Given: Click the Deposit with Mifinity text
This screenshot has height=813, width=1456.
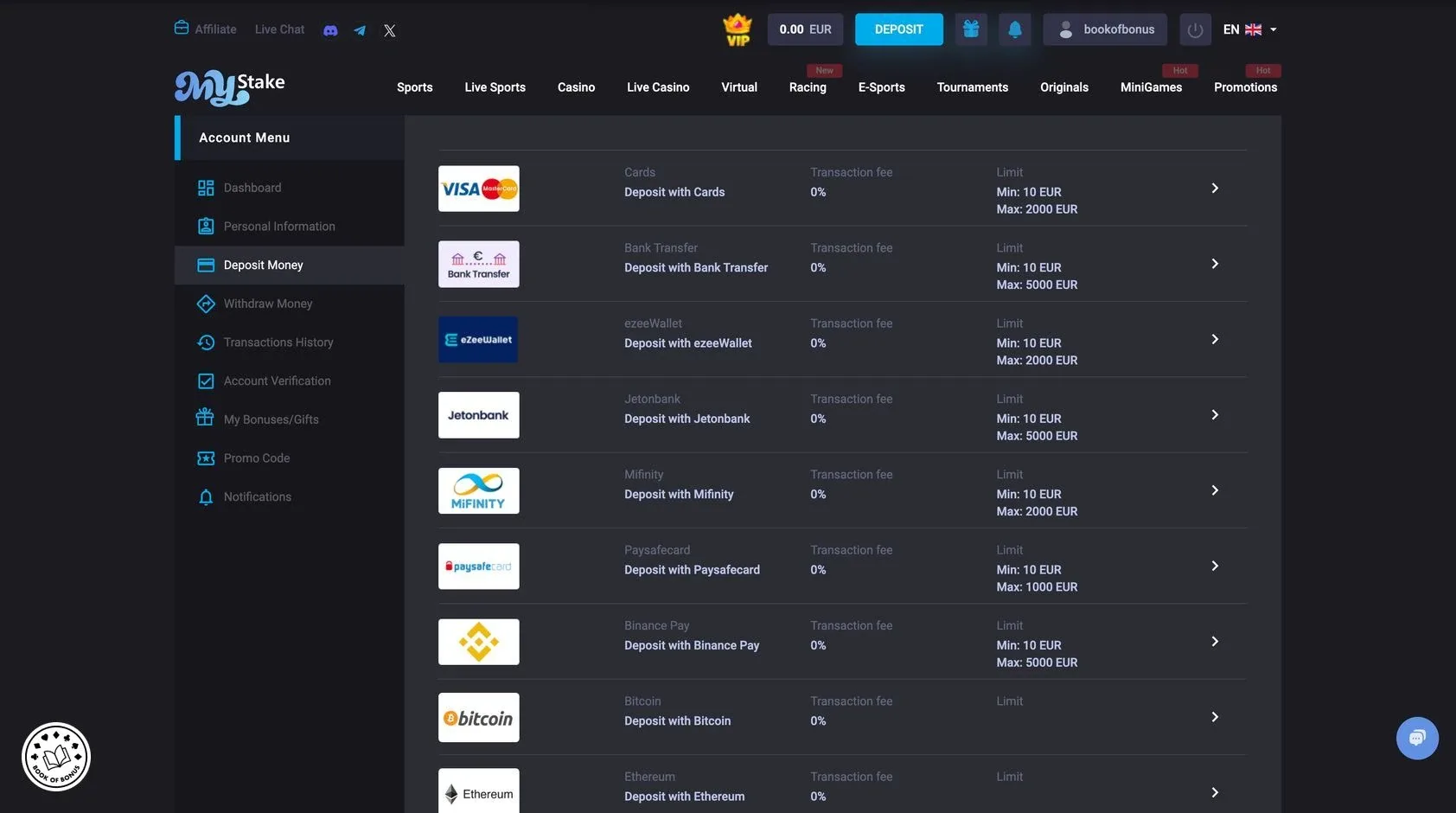Looking at the screenshot, I should tap(679, 495).
